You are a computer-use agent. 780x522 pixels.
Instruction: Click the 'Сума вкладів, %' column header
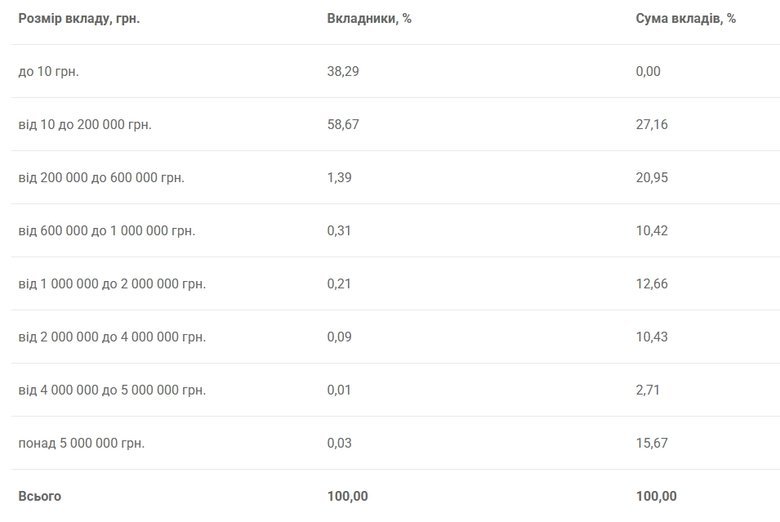click(685, 19)
